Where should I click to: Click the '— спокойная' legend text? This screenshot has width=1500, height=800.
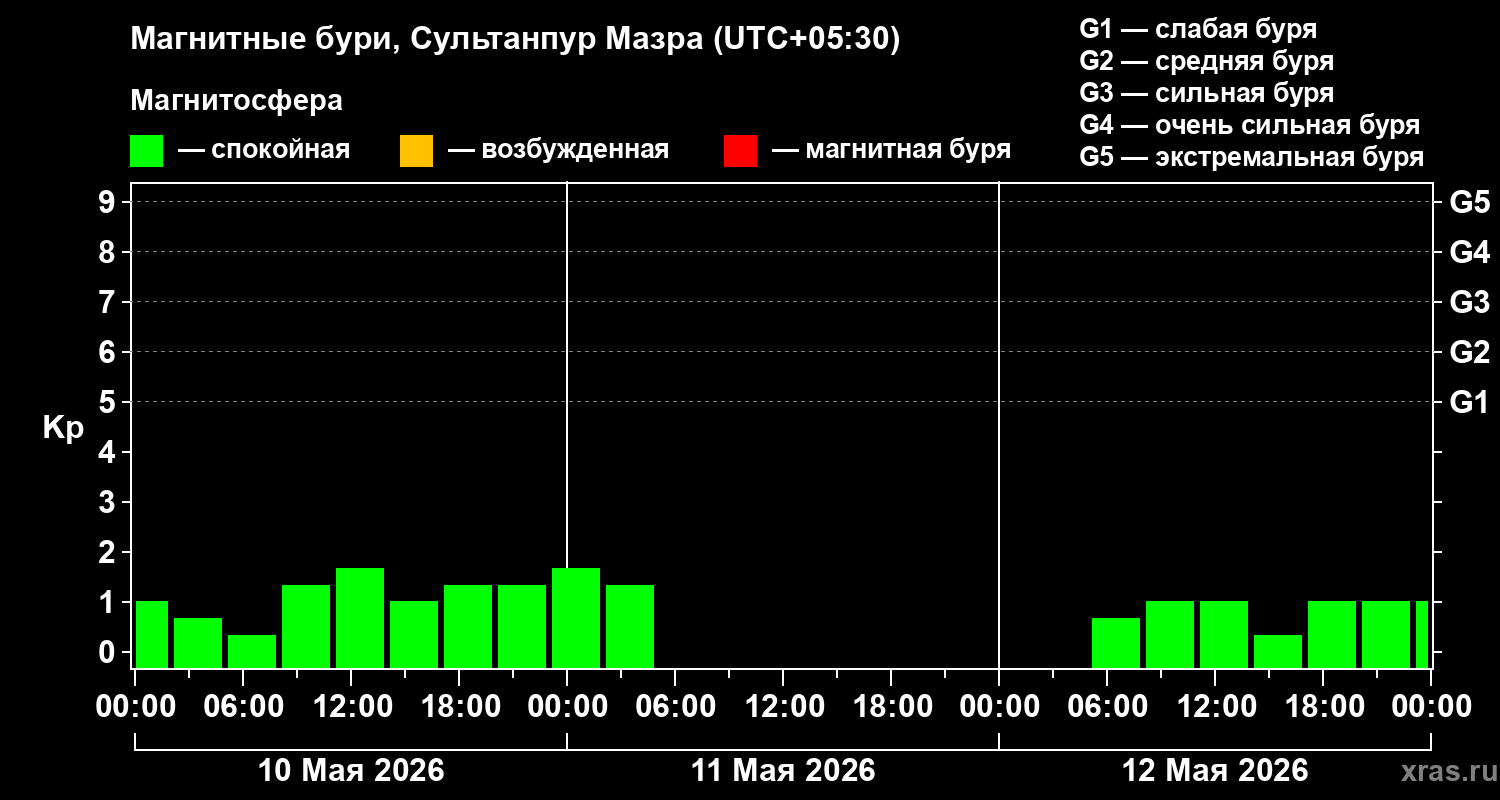tap(264, 150)
